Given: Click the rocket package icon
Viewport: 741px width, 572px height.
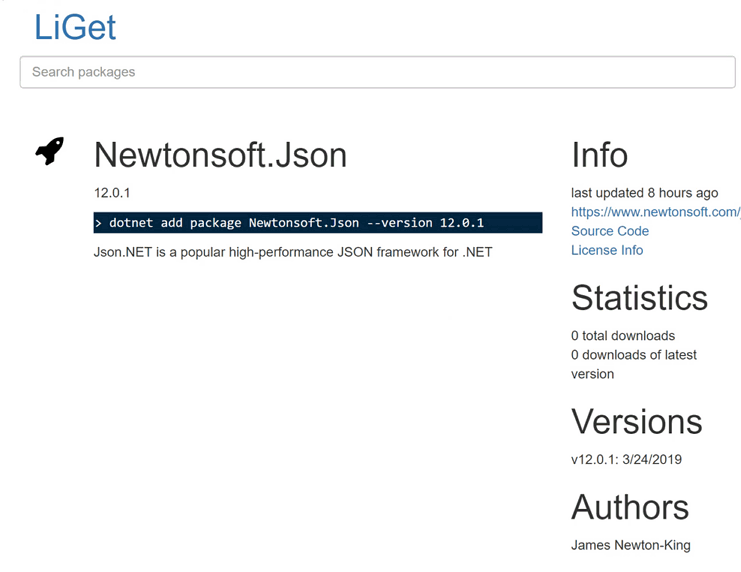Looking at the screenshot, I should (50, 151).
